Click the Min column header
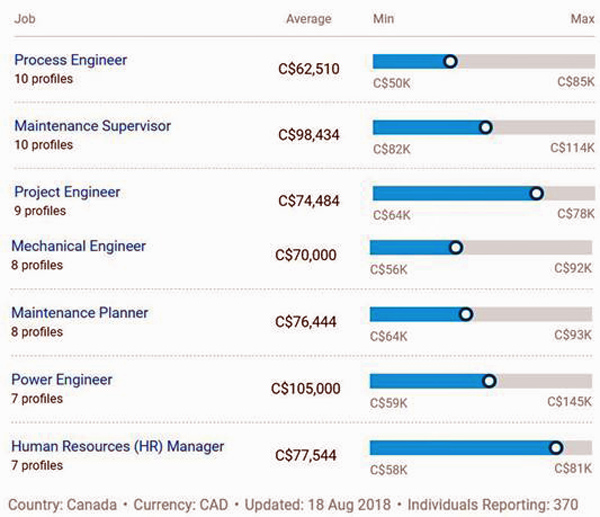 tap(383, 19)
